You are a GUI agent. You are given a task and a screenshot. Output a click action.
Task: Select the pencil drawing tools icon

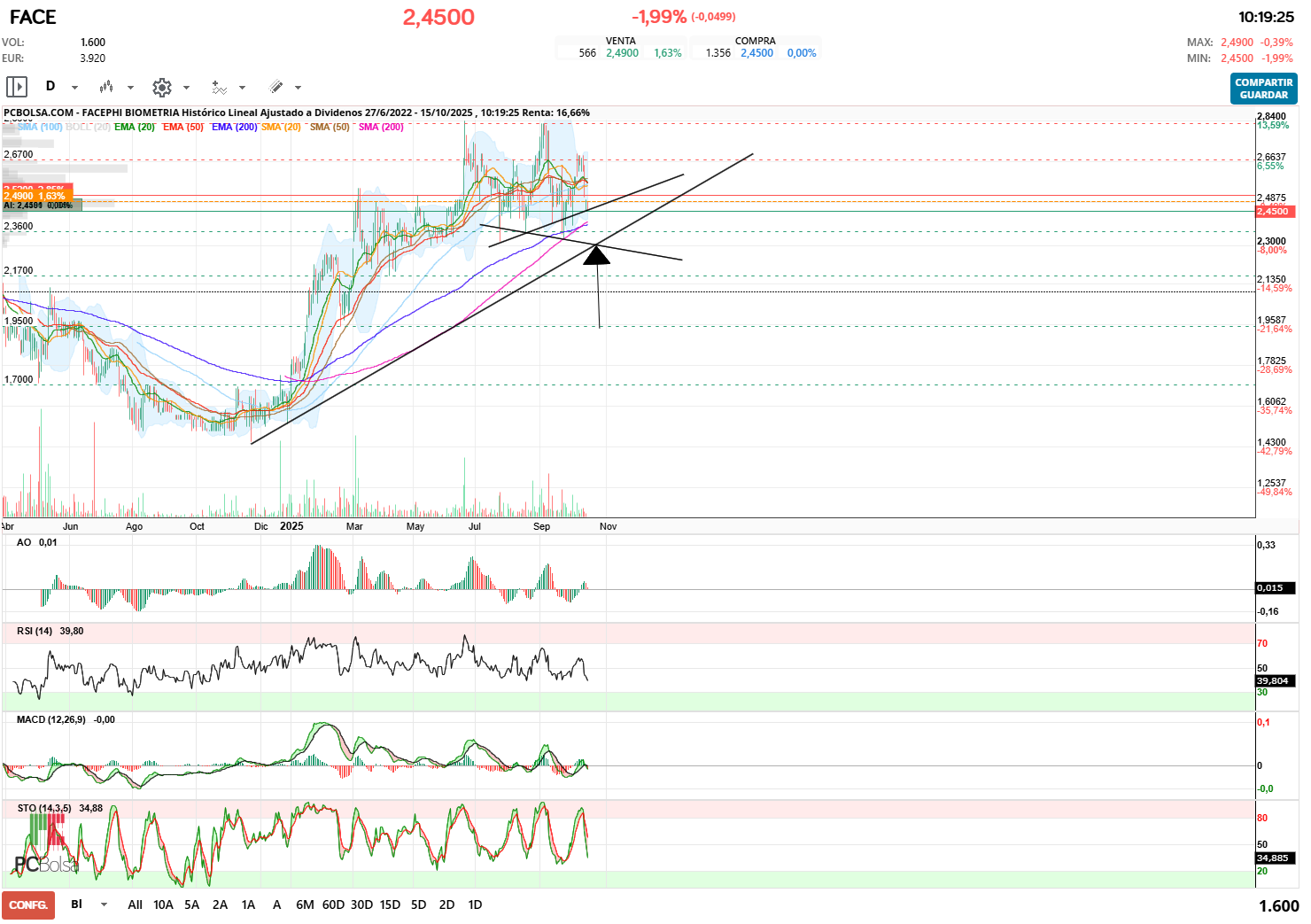275,87
